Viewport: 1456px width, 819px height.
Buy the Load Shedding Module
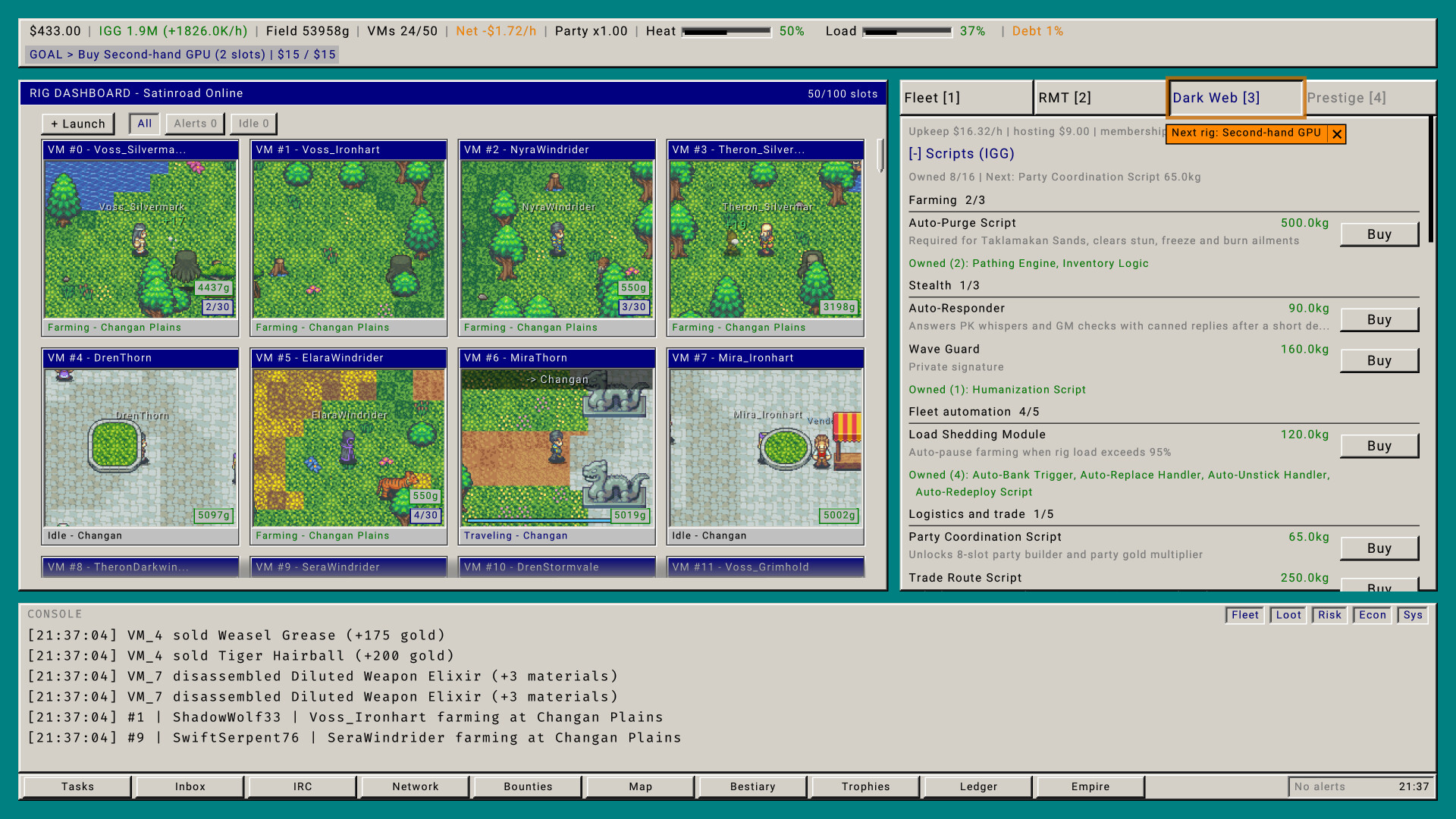click(x=1379, y=446)
